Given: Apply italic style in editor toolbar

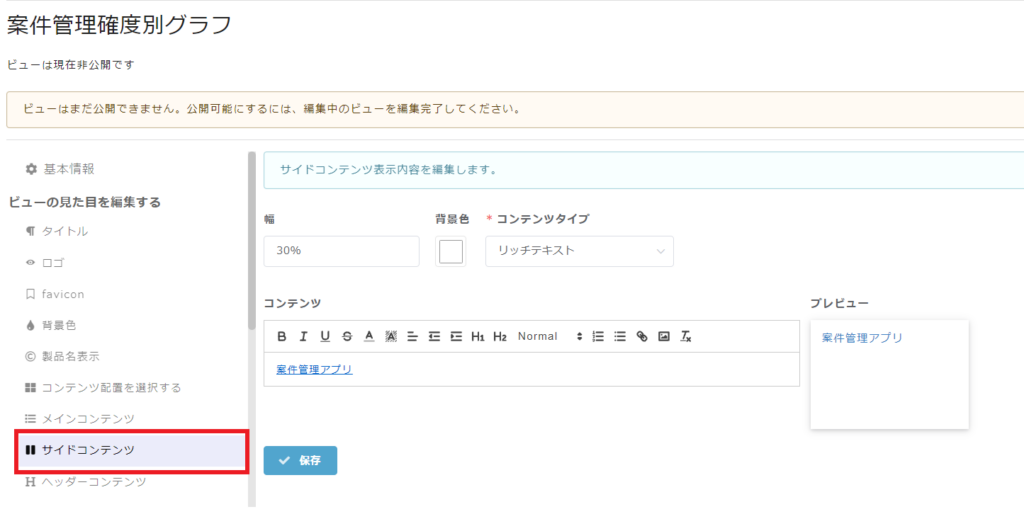Looking at the screenshot, I should (303, 336).
